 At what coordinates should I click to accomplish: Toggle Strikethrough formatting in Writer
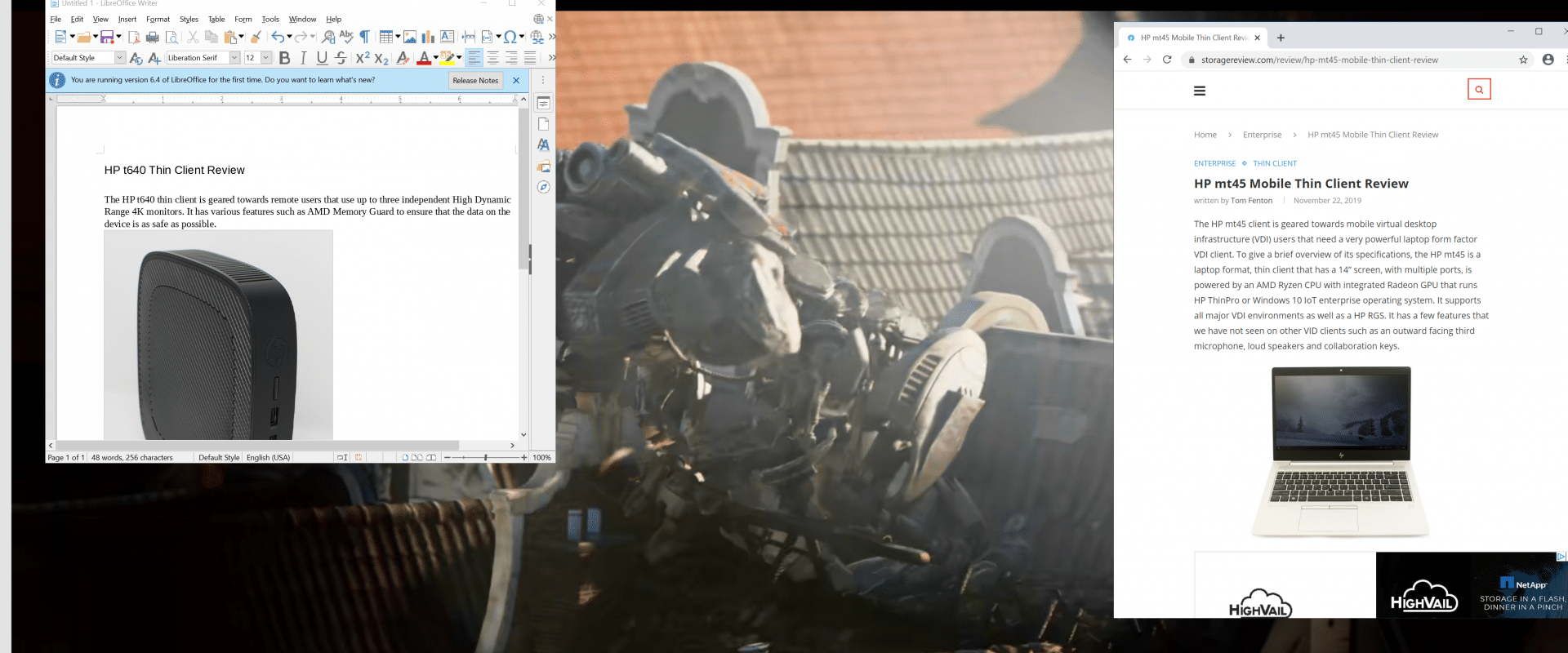[341, 58]
